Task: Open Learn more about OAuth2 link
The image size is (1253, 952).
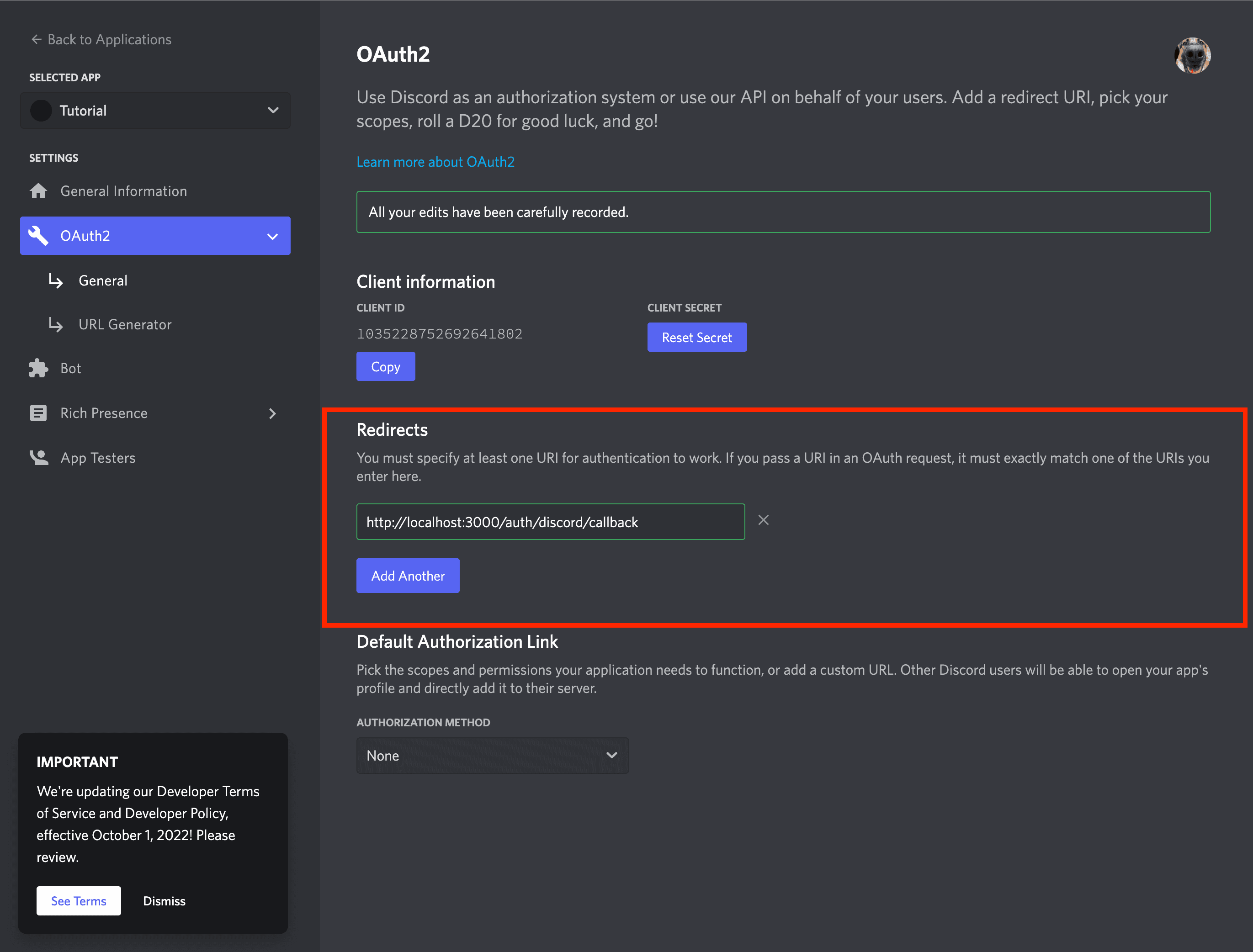Action: pyautogui.click(x=435, y=162)
